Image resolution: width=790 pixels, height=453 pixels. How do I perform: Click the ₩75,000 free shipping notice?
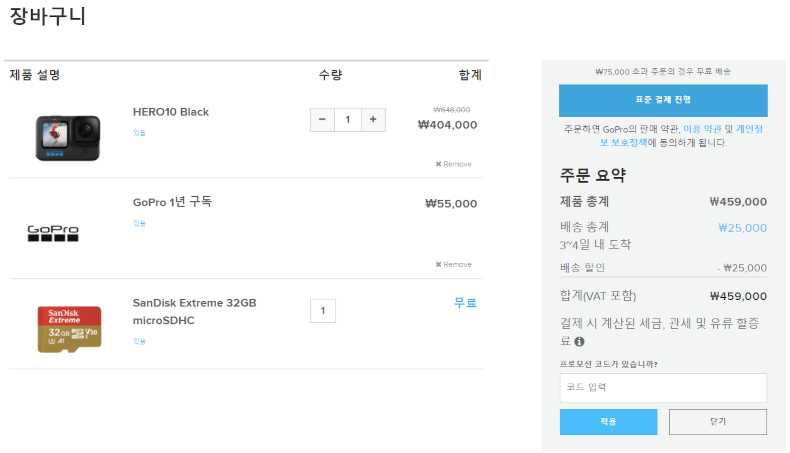pyautogui.click(x=663, y=72)
